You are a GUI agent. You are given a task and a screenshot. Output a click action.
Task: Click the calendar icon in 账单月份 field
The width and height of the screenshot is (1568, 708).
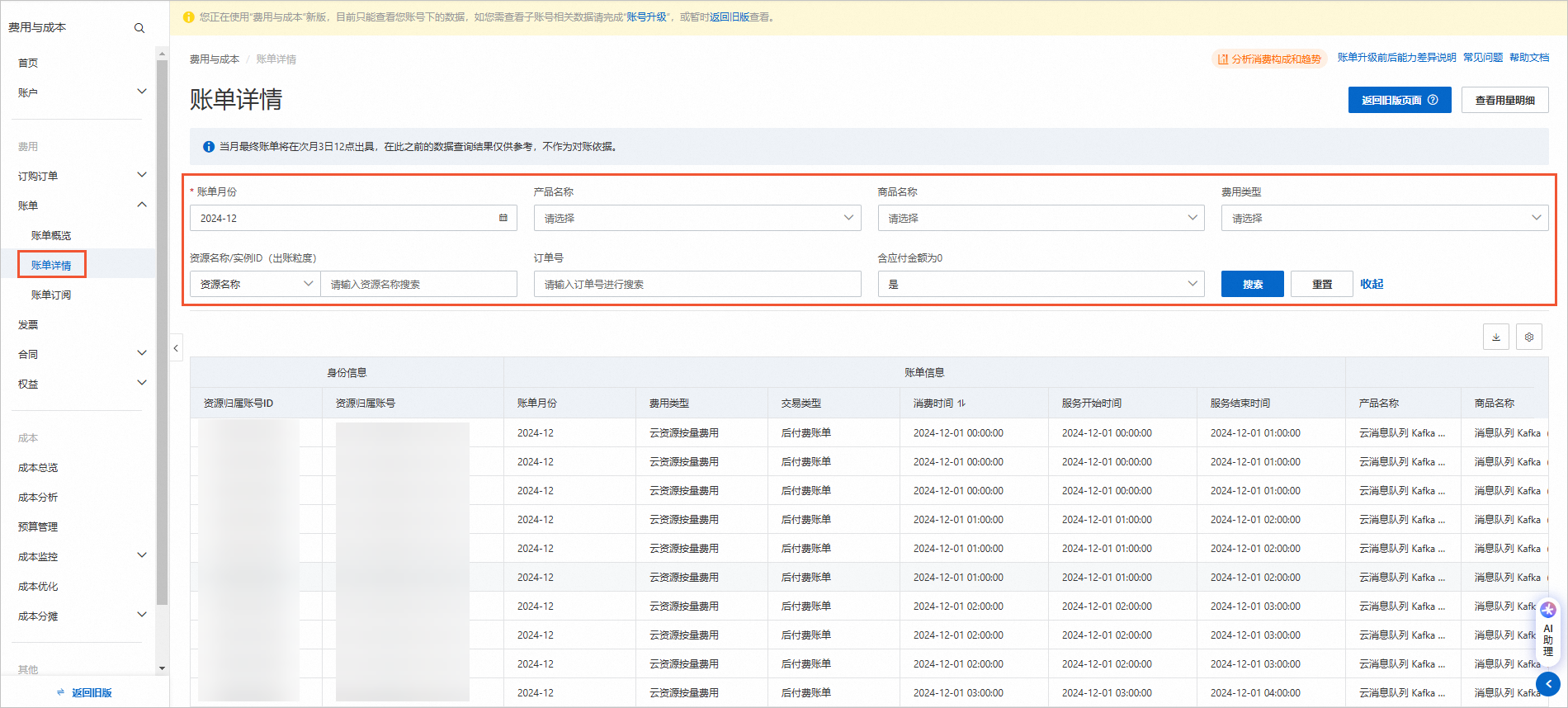(503, 218)
